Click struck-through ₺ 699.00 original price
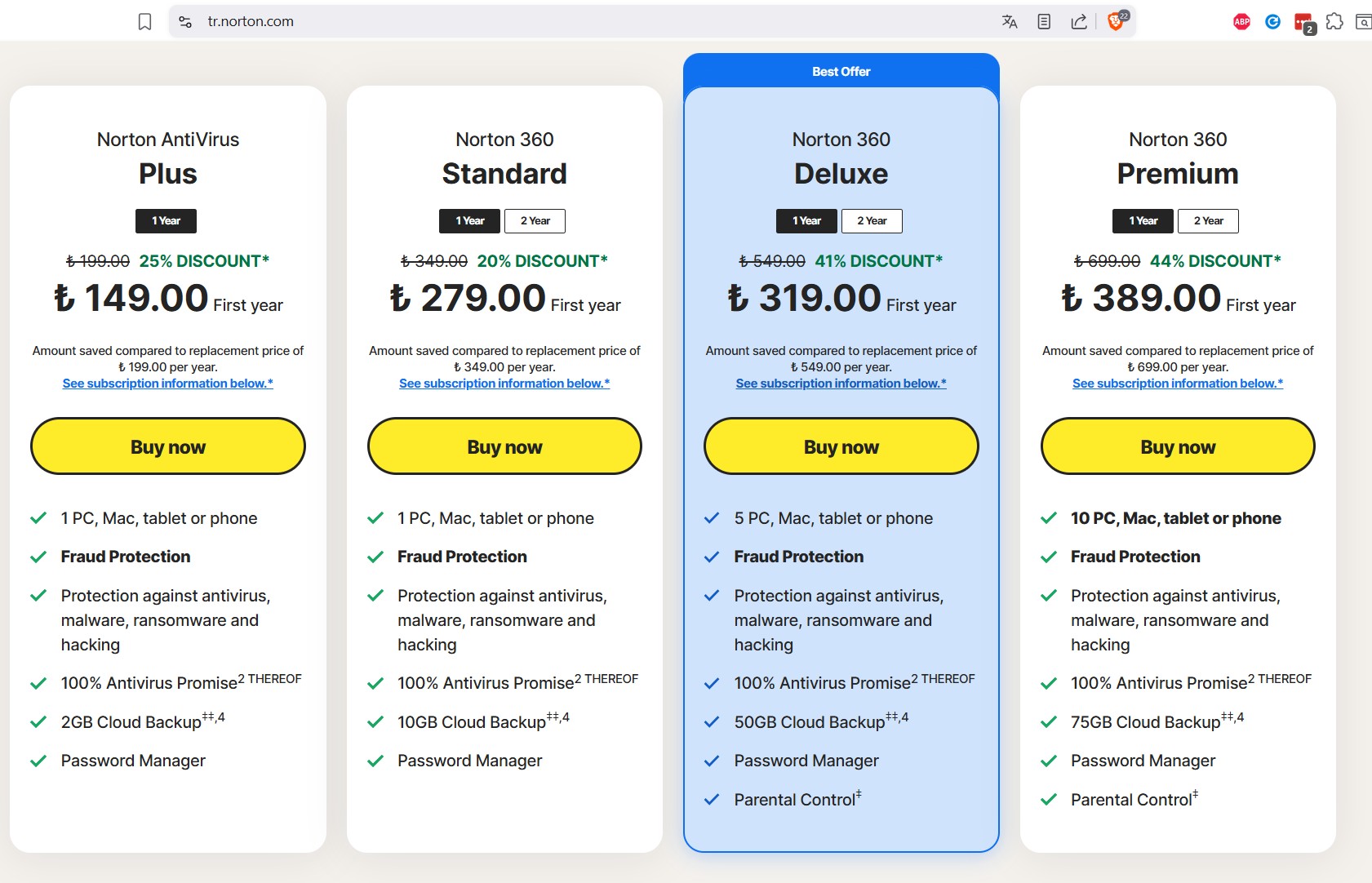Viewport: 1372px width, 883px height. pyautogui.click(x=1108, y=261)
